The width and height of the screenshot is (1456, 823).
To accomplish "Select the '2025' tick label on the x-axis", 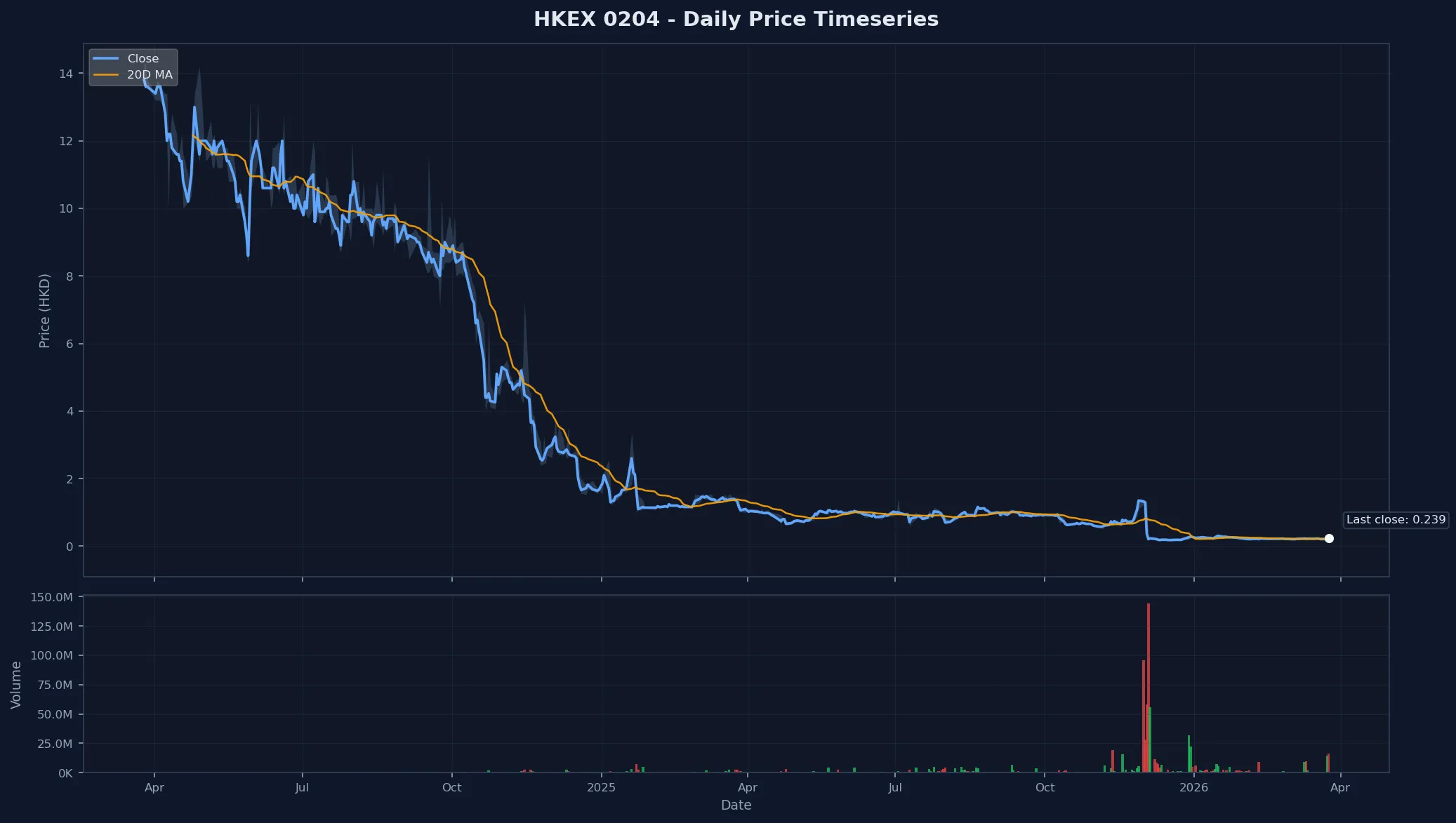I will (601, 788).
